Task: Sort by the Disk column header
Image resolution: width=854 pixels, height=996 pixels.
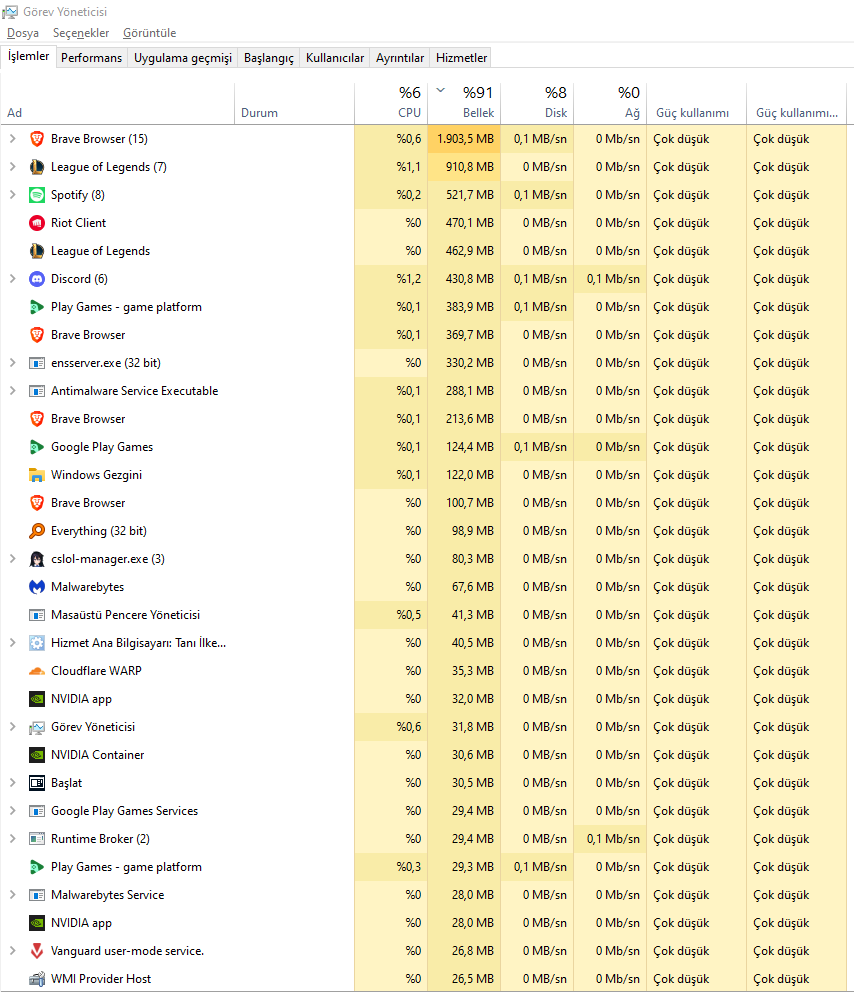Action: (x=537, y=103)
